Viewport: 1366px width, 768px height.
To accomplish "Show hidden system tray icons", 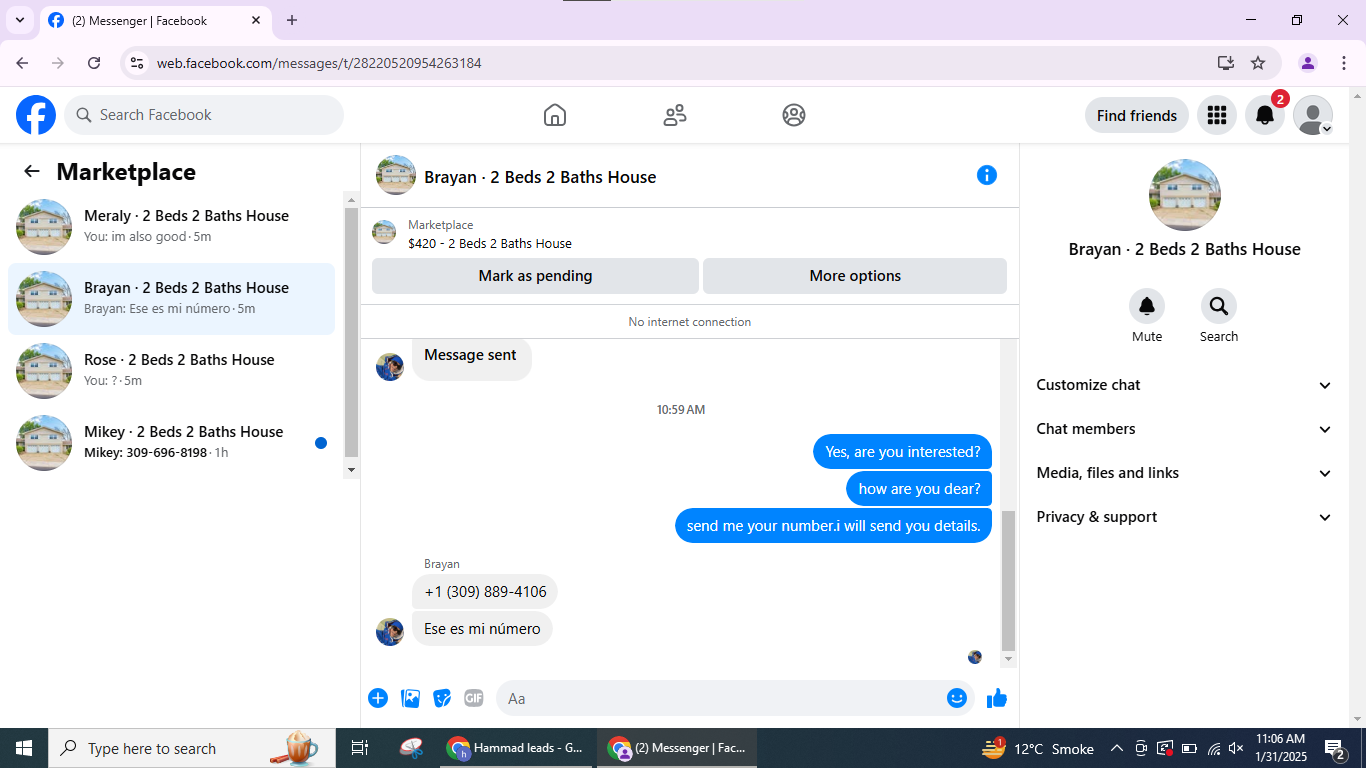I will click(x=1117, y=748).
